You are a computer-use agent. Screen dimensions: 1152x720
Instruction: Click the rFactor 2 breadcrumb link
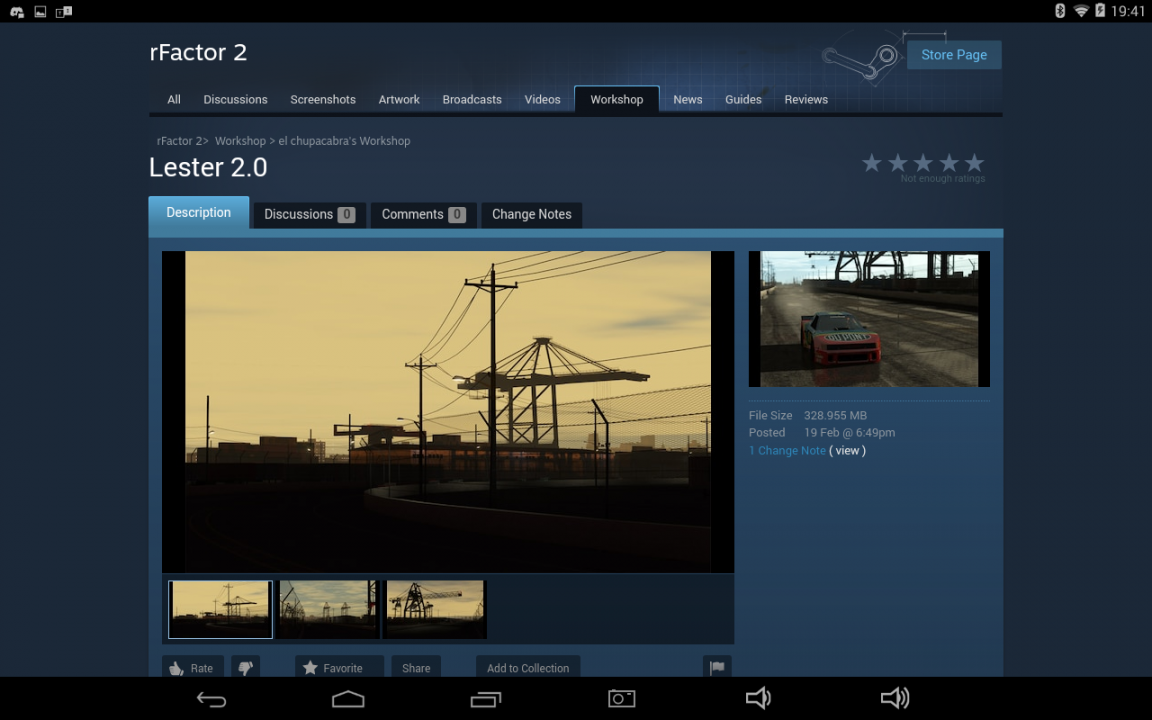click(179, 141)
